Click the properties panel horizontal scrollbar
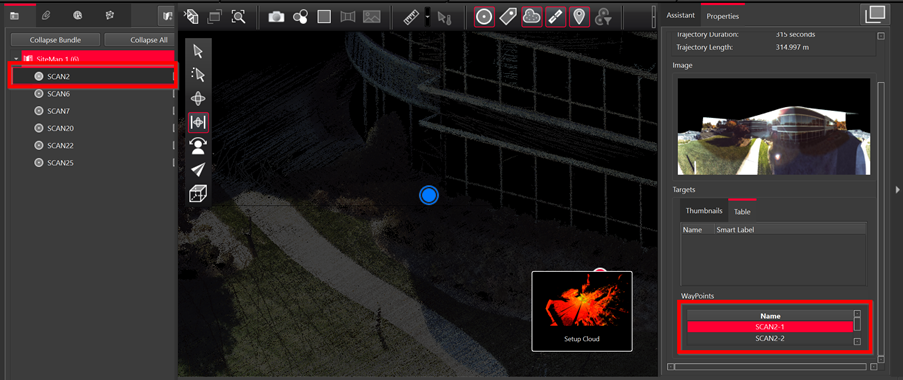The image size is (903, 380). point(770,366)
